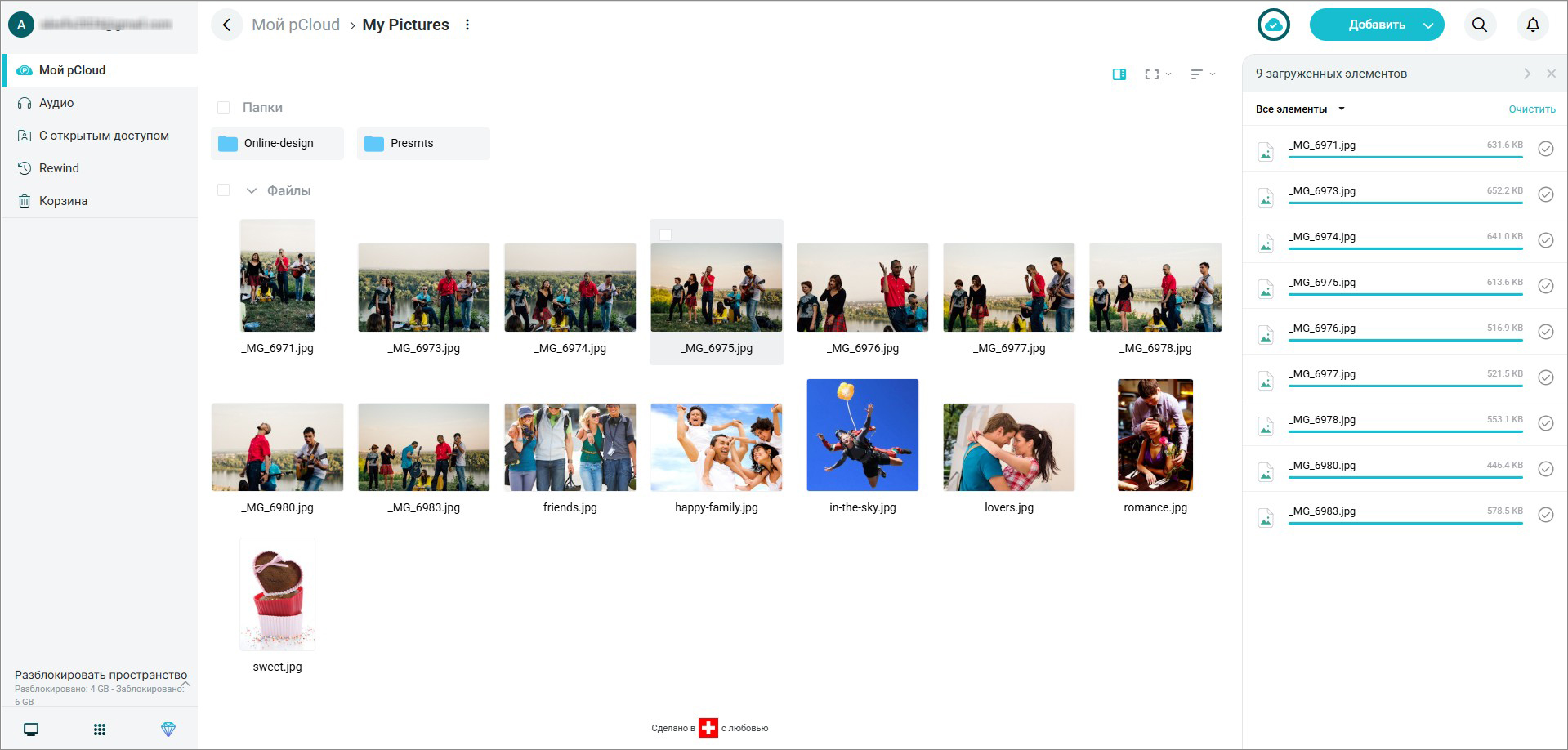1568x750 pixels.
Task: Click the desktop monitor icon at bottom
Action: pyautogui.click(x=31, y=730)
